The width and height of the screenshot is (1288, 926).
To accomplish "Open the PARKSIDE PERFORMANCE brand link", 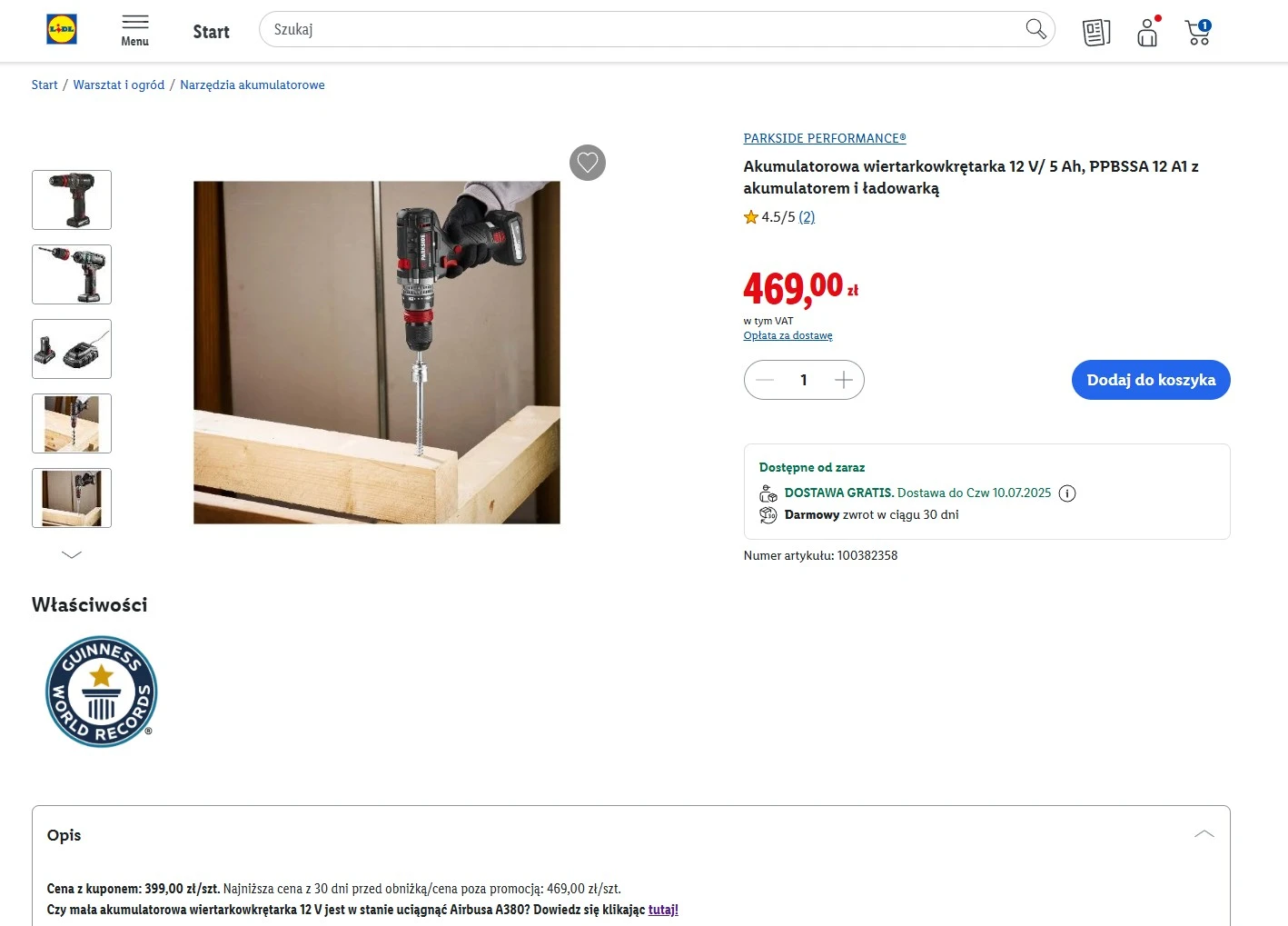I will click(825, 138).
